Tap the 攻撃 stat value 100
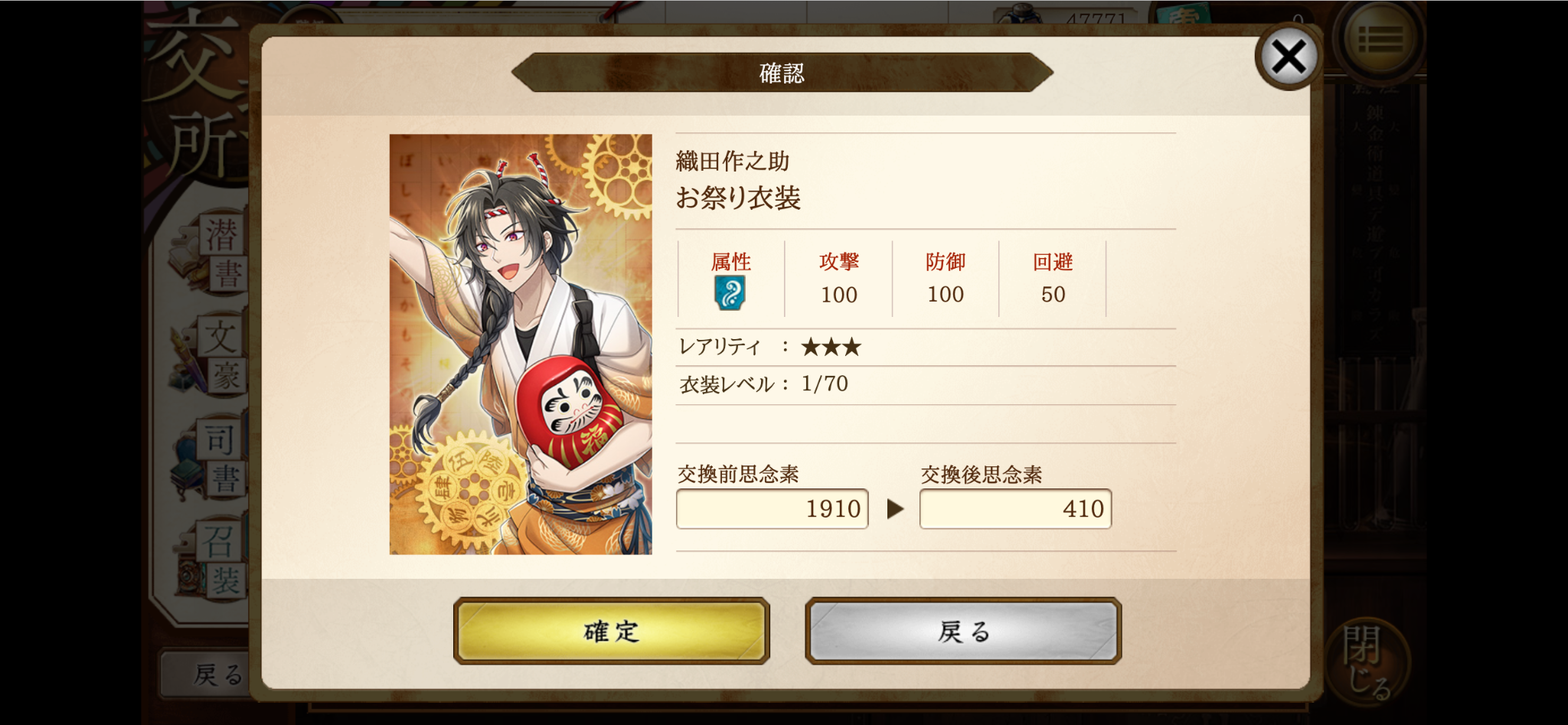The image size is (1568, 725). pyautogui.click(x=839, y=295)
